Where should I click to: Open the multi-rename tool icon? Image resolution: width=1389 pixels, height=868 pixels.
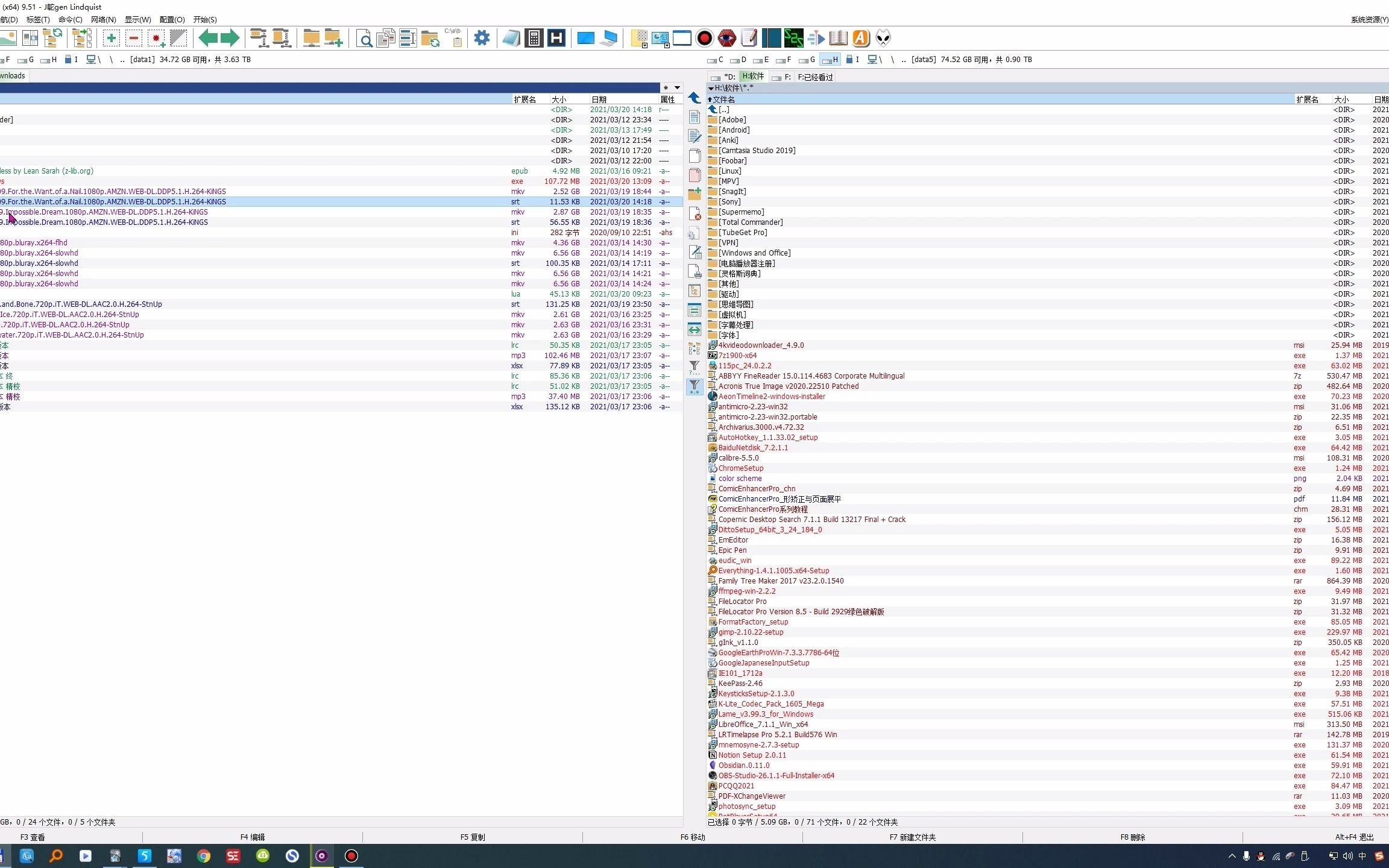(408, 38)
